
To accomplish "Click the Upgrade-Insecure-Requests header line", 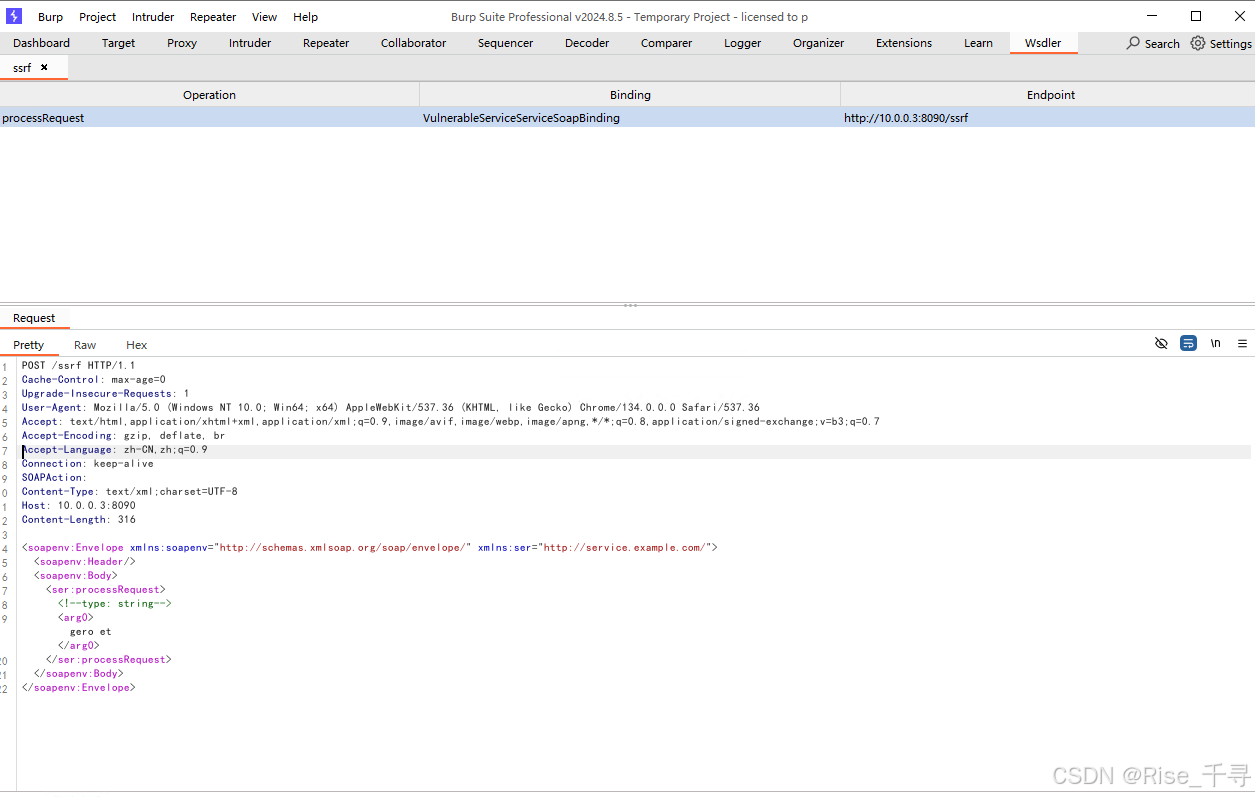I will (x=105, y=394).
